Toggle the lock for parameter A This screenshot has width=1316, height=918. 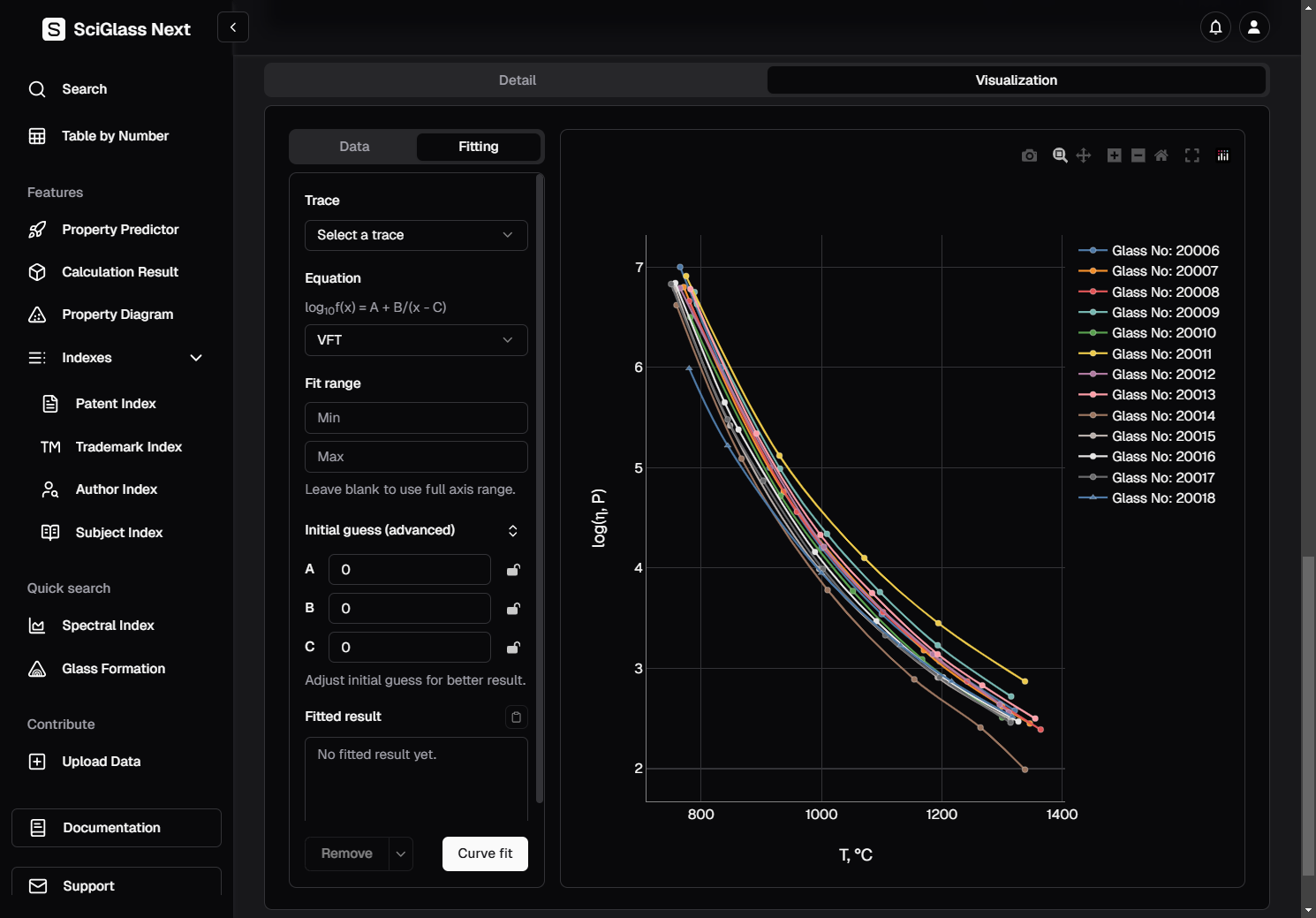(x=513, y=570)
